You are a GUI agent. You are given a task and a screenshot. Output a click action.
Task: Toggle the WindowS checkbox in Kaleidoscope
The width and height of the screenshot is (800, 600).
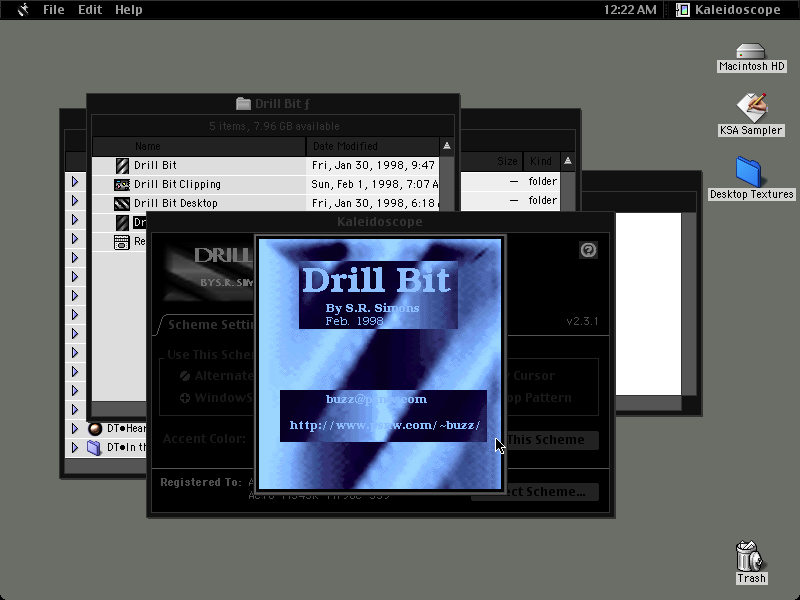click(x=185, y=397)
